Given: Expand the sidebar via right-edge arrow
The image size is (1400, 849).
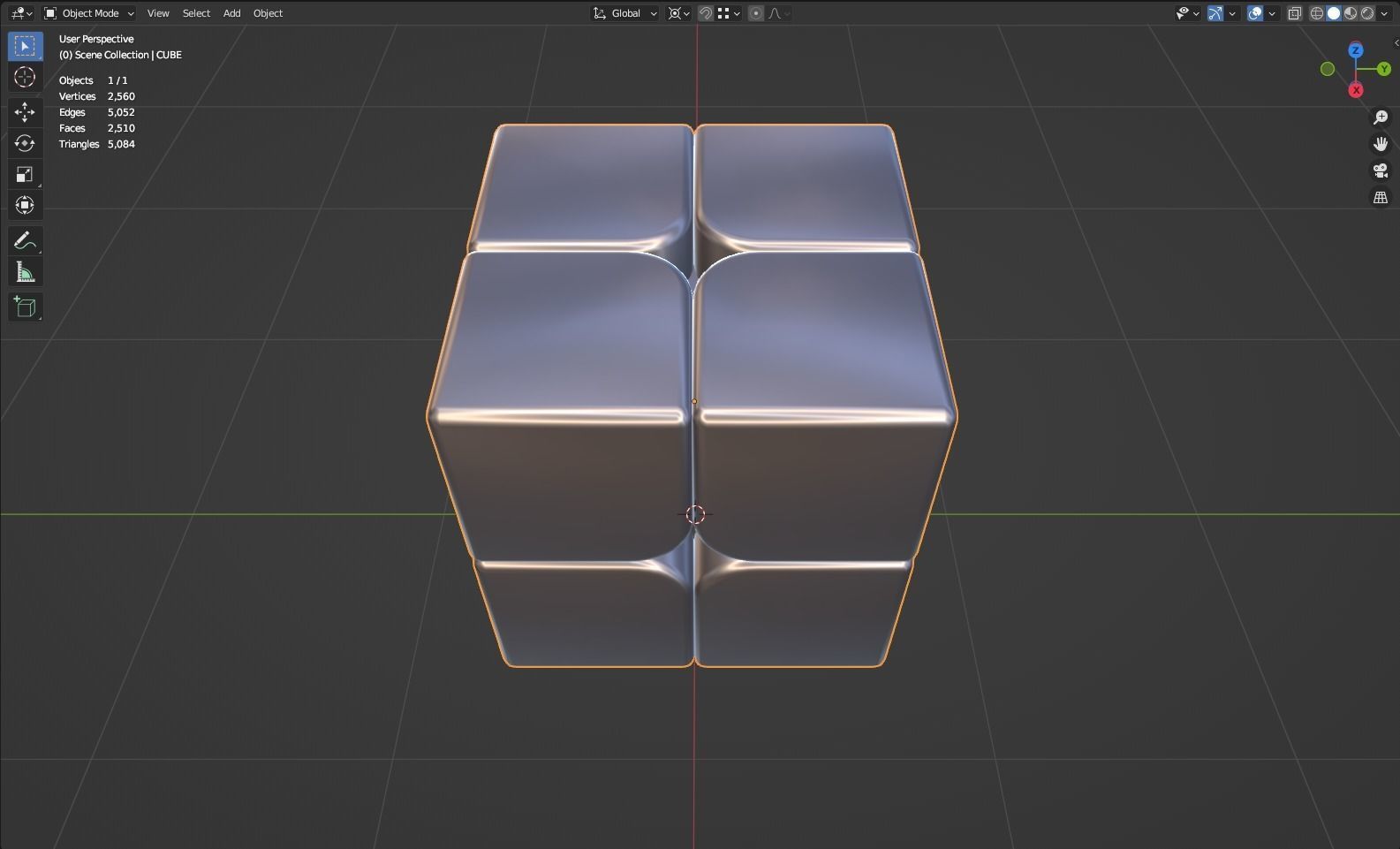Looking at the screenshot, I should coord(1396,42).
